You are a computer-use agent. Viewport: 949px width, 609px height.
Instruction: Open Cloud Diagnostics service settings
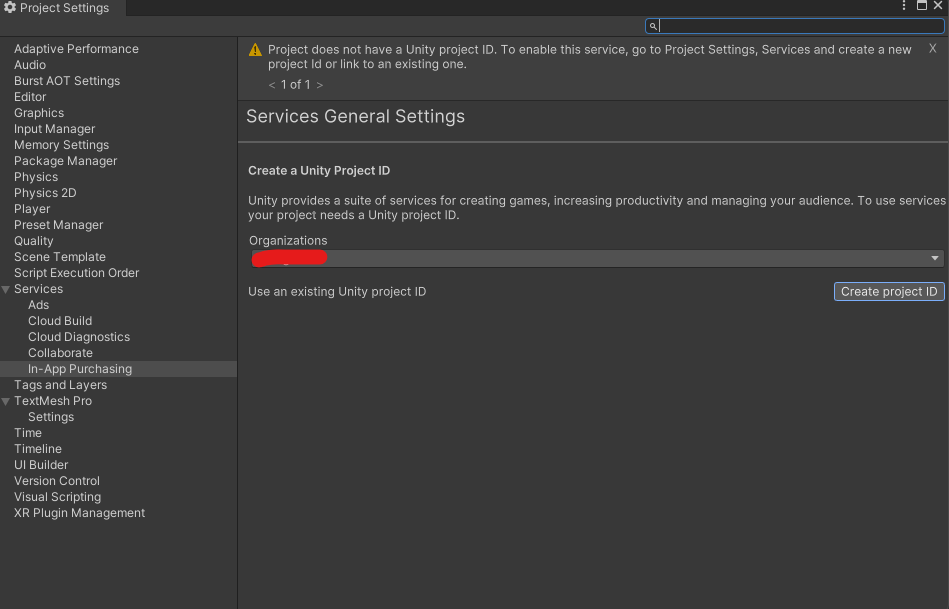(x=79, y=337)
